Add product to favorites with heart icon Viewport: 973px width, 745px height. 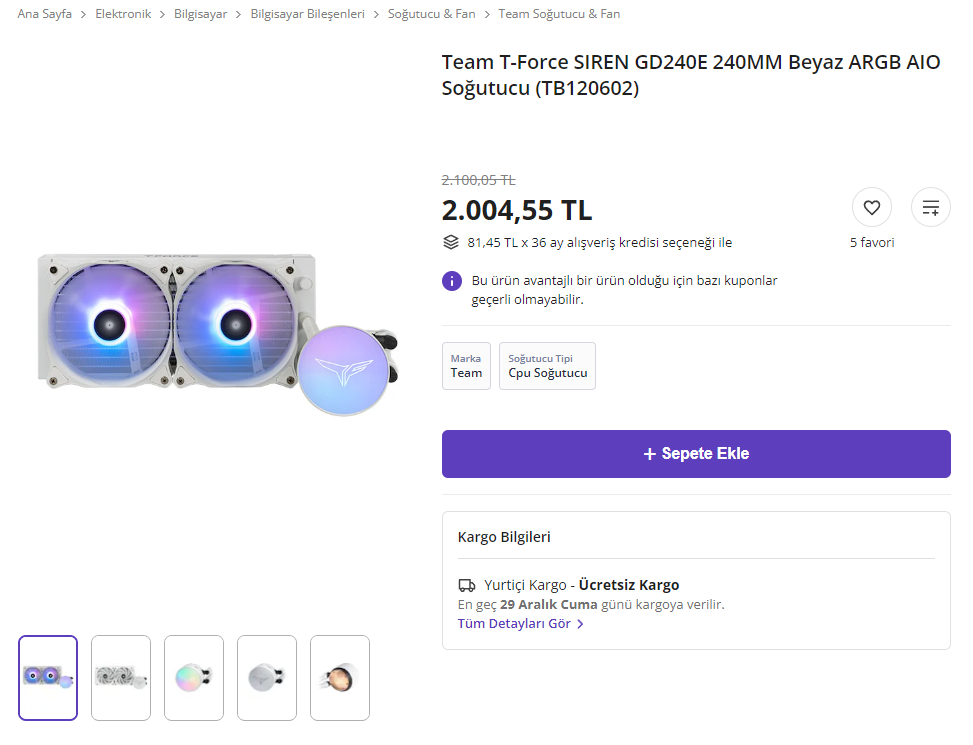(871, 208)
